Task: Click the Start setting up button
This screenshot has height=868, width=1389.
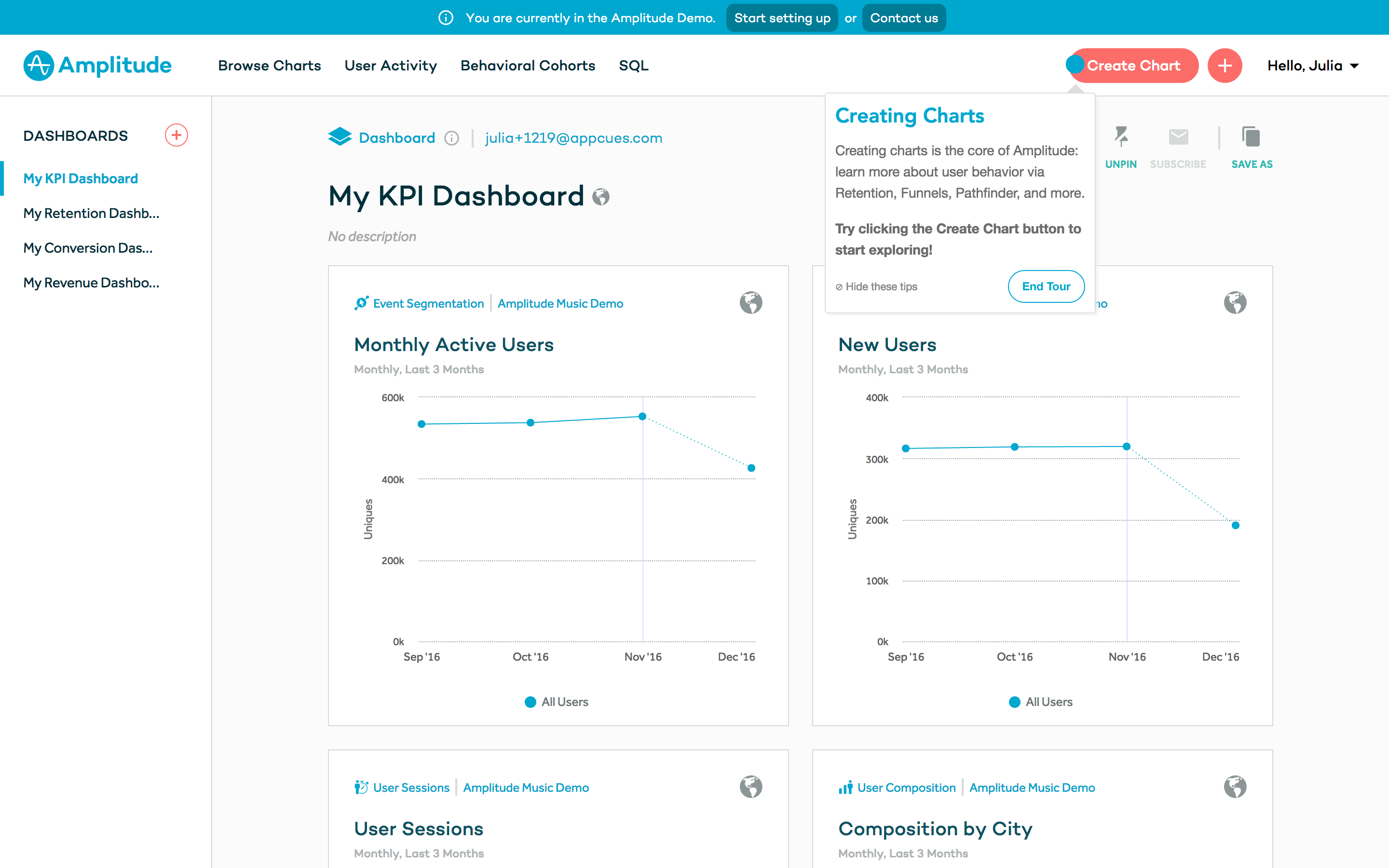Action: [782, 18]
